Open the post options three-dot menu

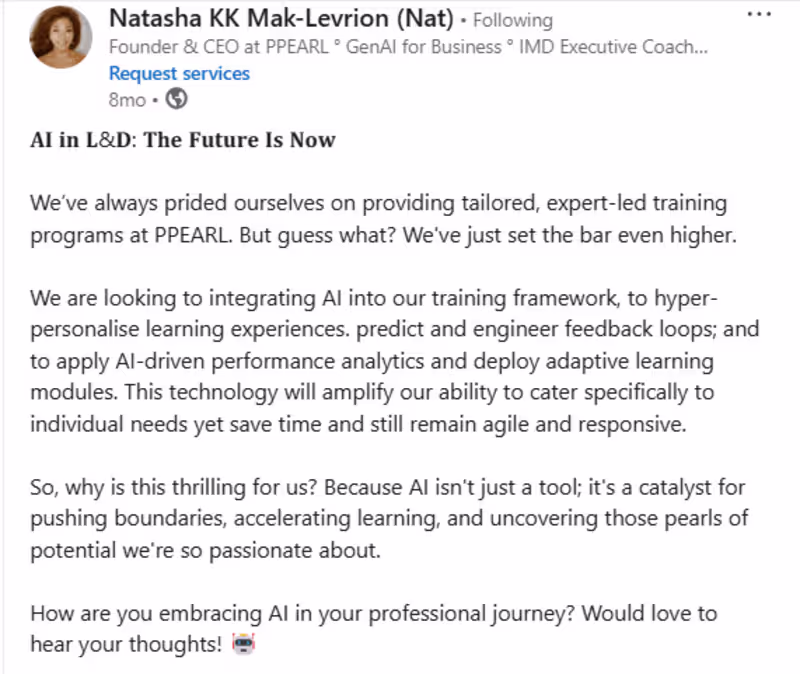(757, 12)
